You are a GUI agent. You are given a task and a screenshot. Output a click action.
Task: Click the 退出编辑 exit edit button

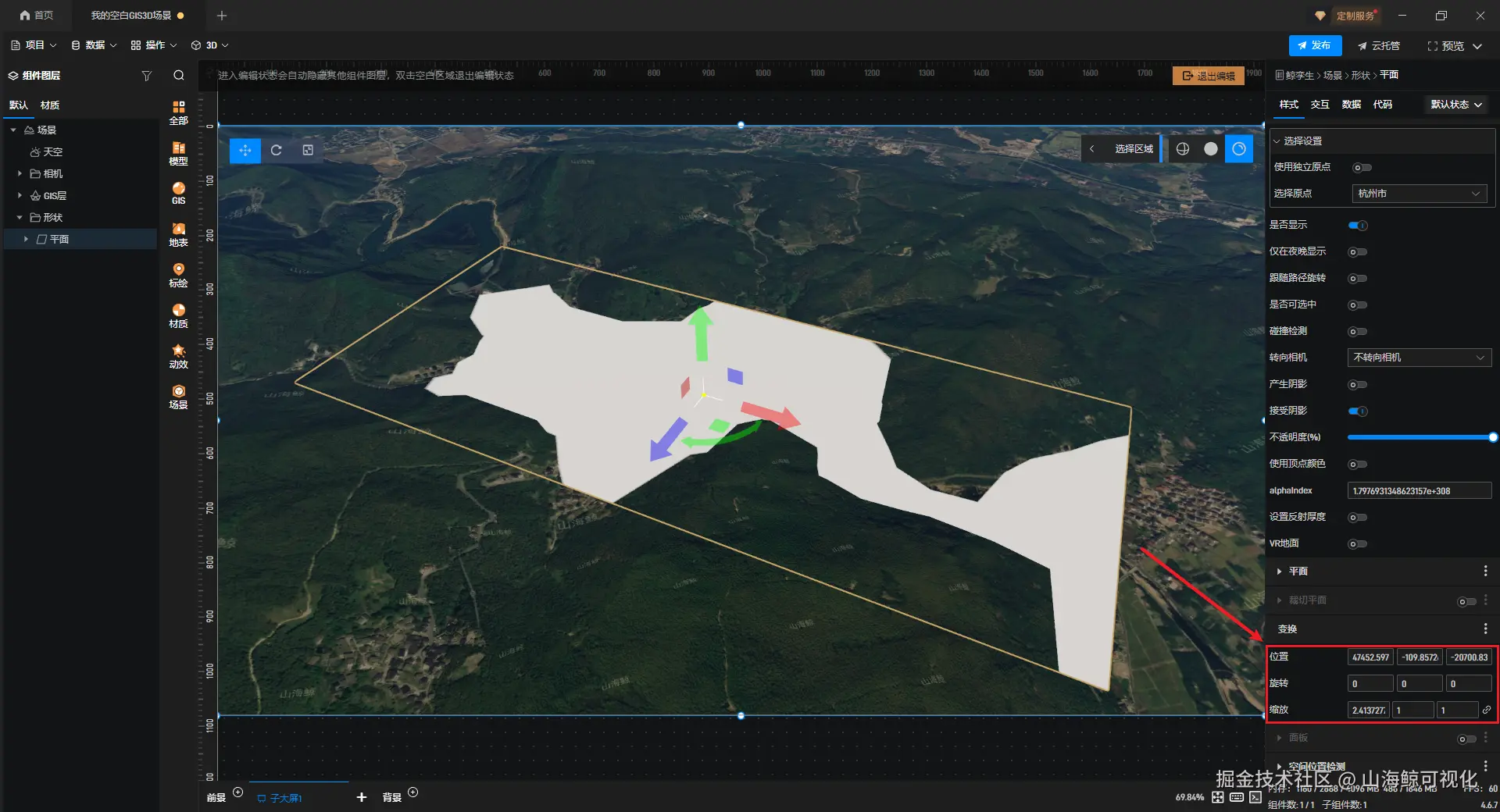tap(1208, 76)
